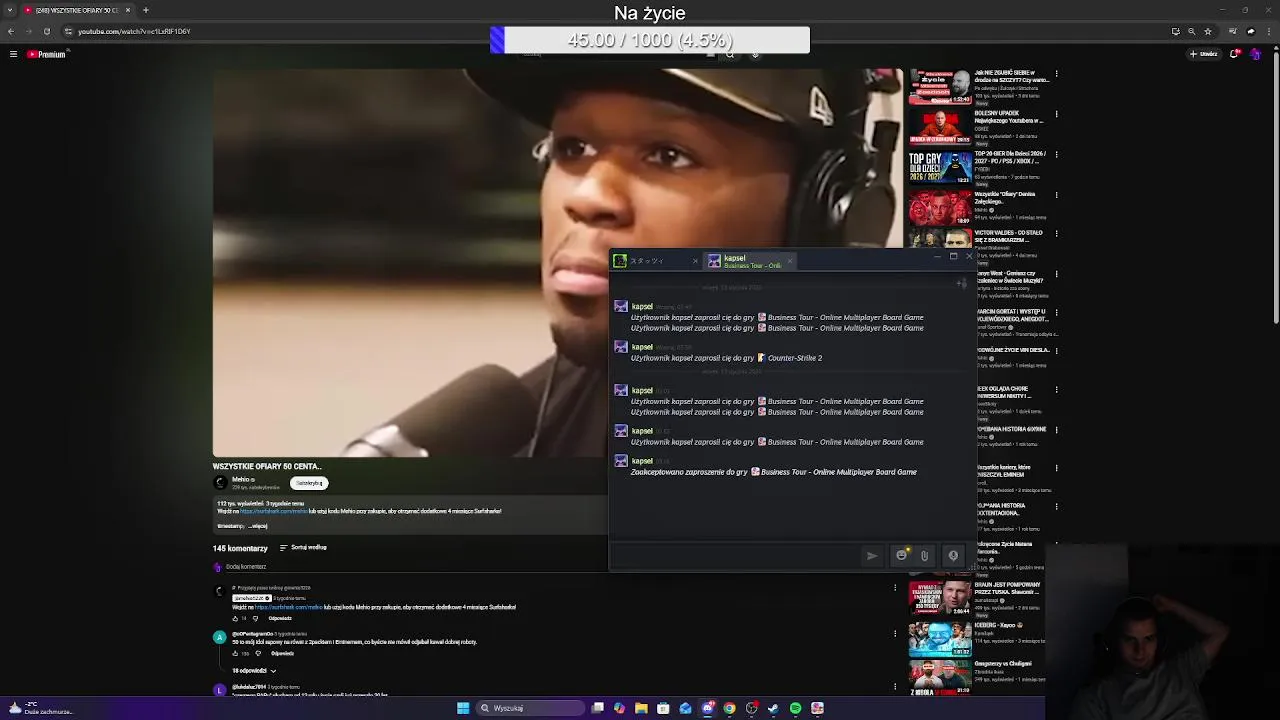Click the Steam chat voice microphone icon
Screen dimensions: 1280x720
point(953,556)
